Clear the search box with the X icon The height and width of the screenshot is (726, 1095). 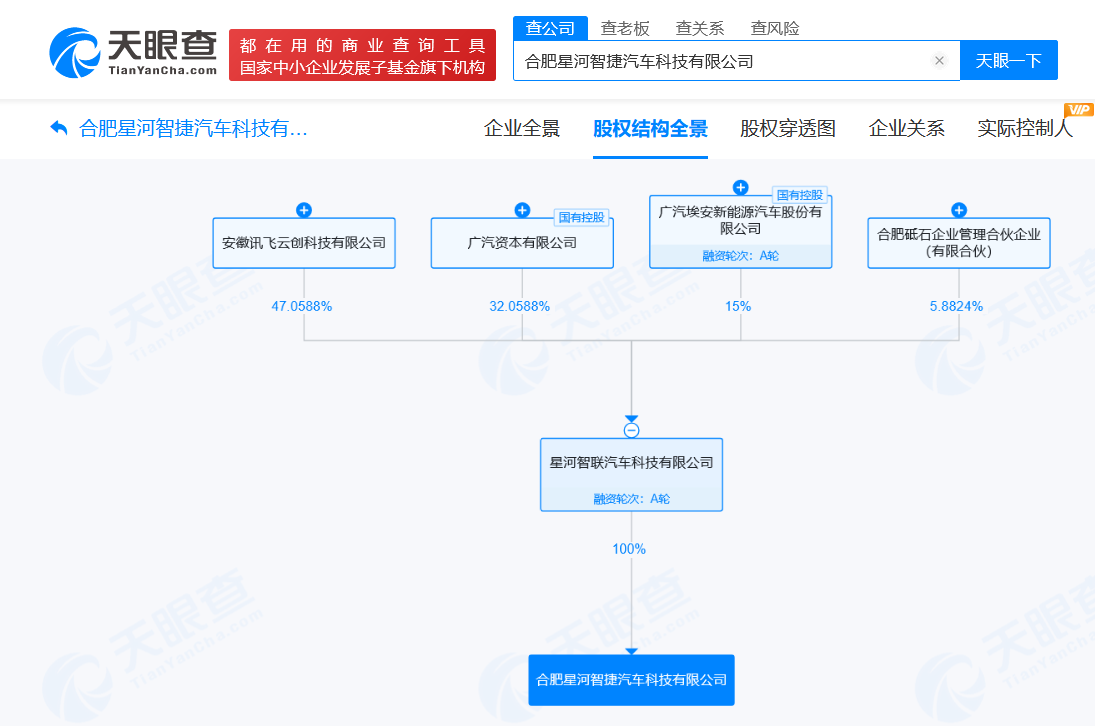pos(939,60)
